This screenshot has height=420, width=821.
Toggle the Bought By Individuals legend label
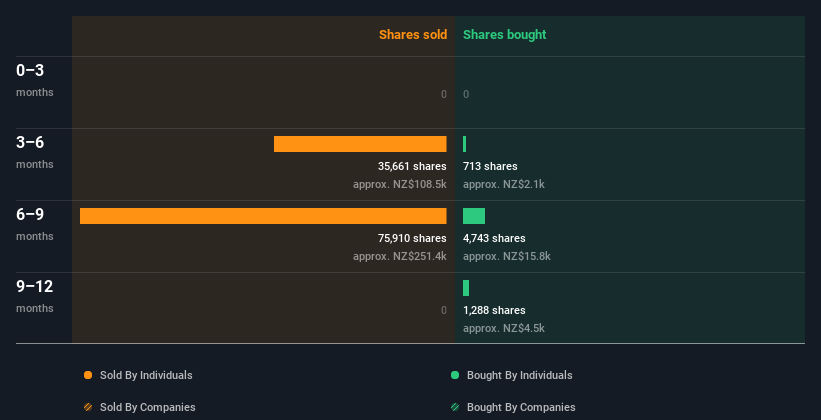click(x=519, y=375)
